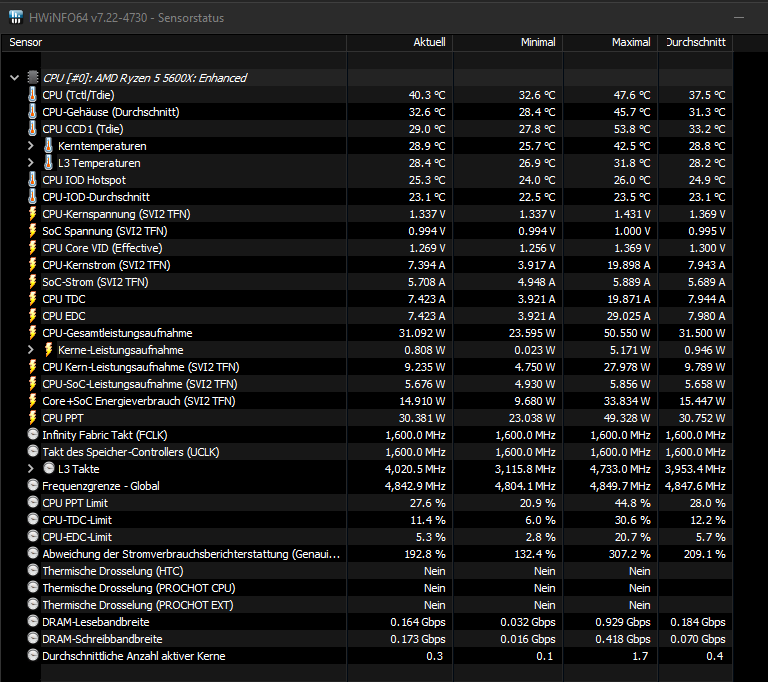Click the 29.025 A maximum CPU EDC value
The image size is (768, 682).
tap(628, 316)
